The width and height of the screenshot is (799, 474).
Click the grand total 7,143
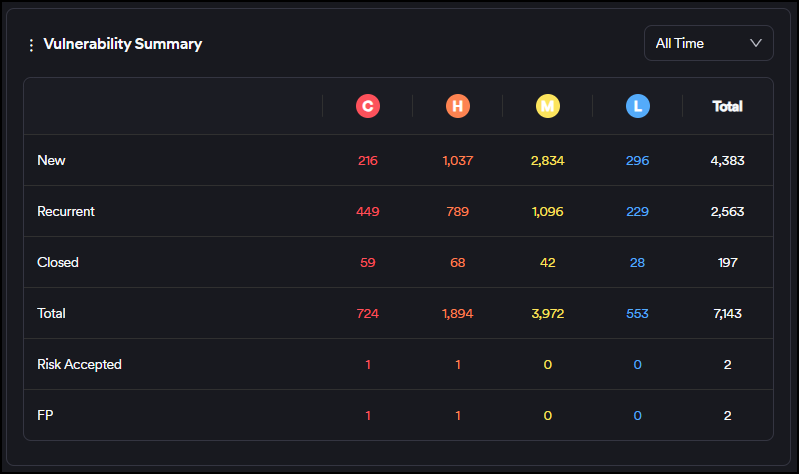[x=727, y=313]
